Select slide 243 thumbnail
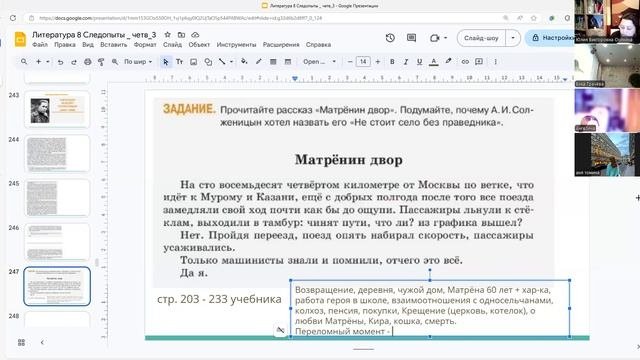Image resolution: width=640 pixels, height=360 pixels. pos(57,109)
